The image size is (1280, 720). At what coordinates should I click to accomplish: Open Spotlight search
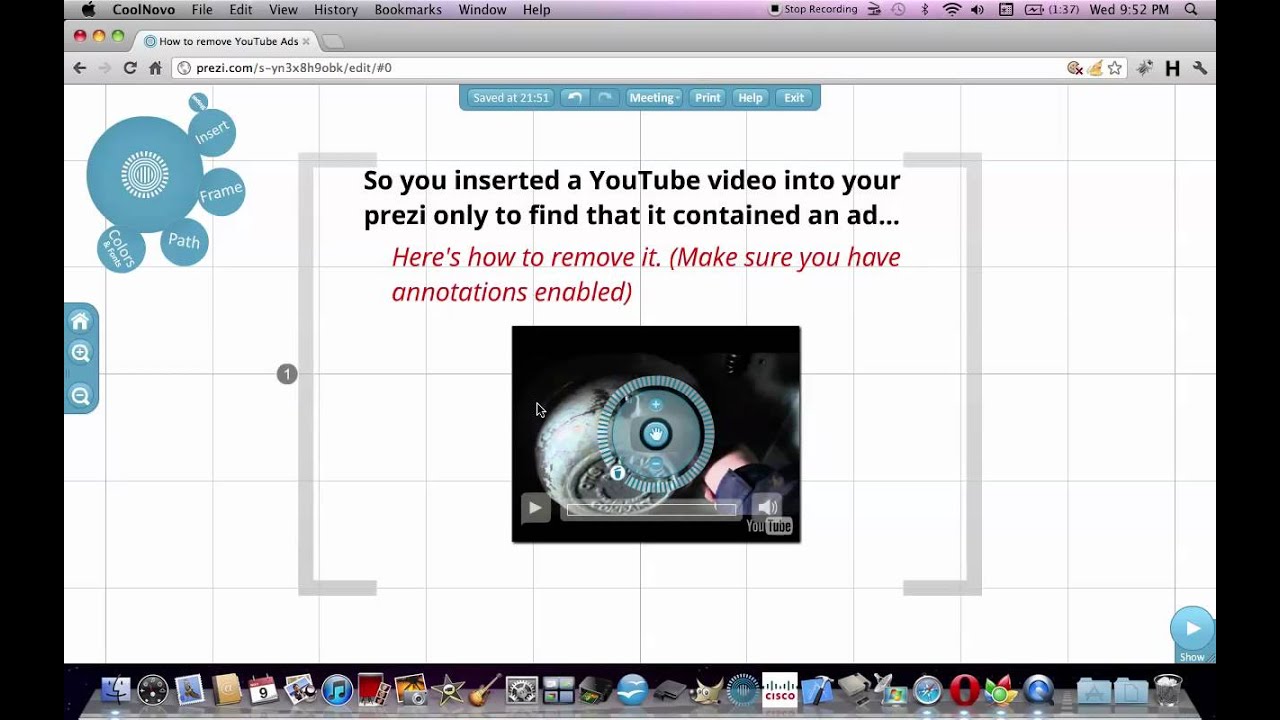click(1190, 10)
